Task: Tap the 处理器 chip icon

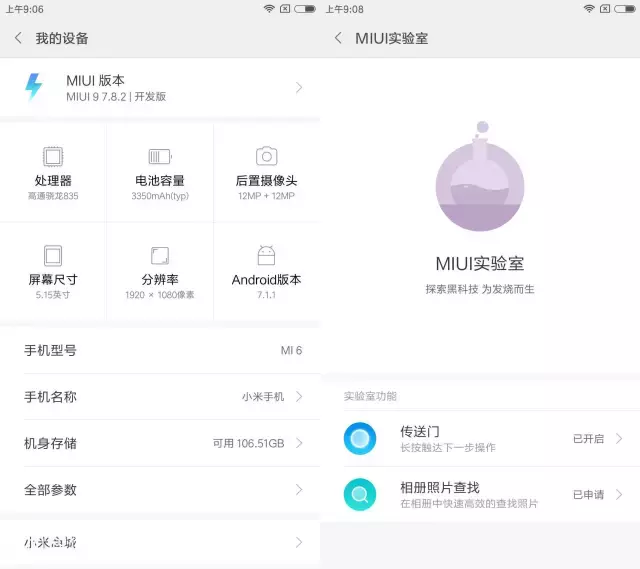Action: click(53, 156)
